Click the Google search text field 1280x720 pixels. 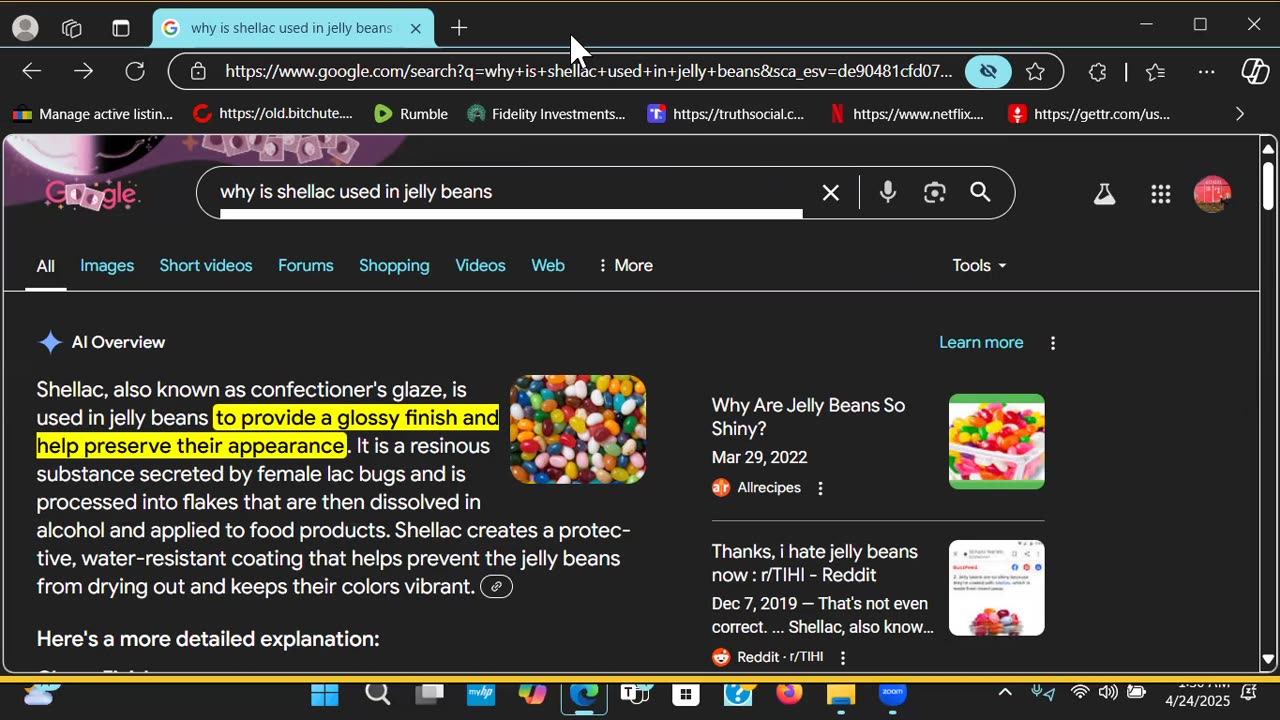pos(510,192)
